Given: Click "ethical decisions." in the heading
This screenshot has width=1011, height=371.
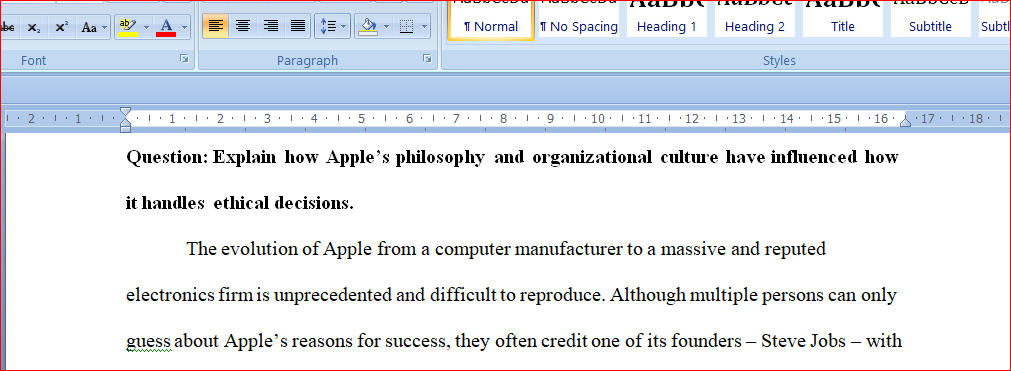Looking at the screenshot, I should click(x=284, y=203).
